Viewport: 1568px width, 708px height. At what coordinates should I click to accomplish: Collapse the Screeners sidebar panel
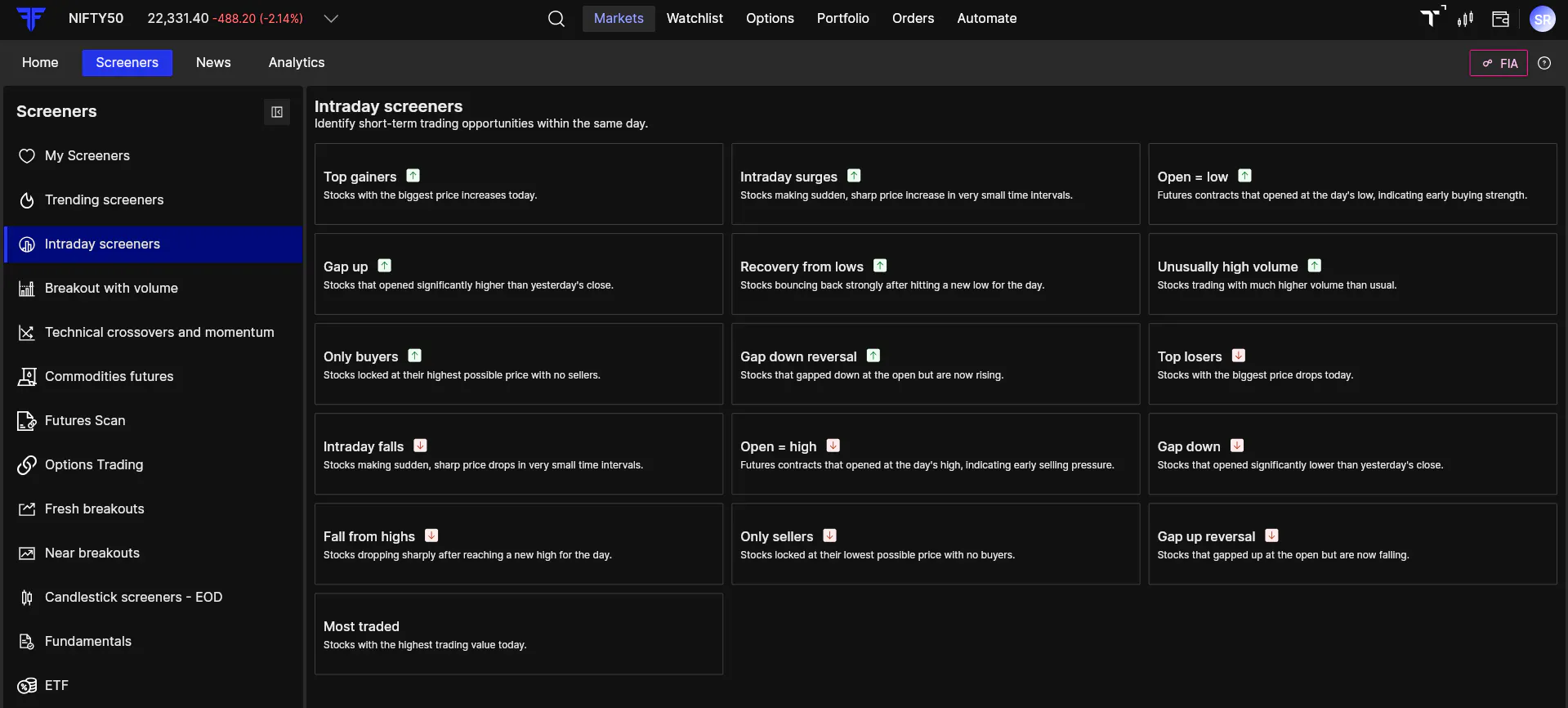click(x=277, y=112)
